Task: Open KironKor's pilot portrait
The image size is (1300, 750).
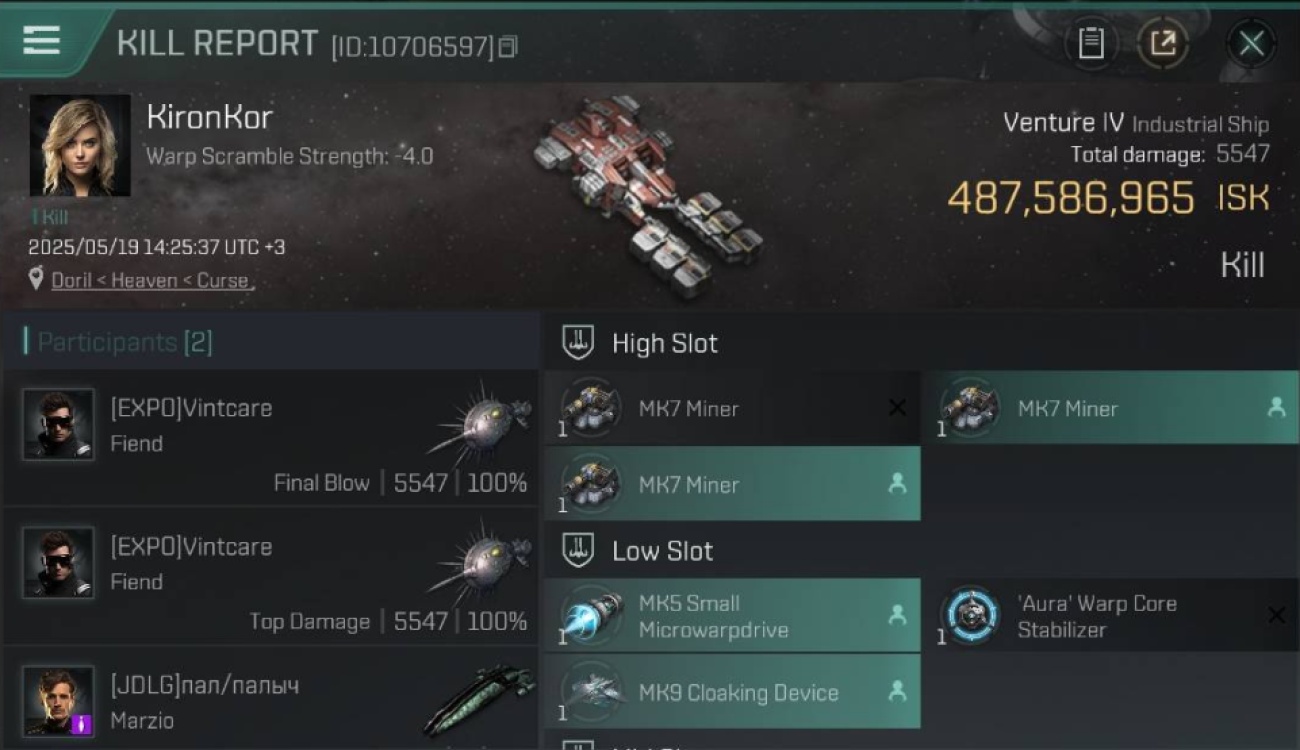Action: coord(80,145)
